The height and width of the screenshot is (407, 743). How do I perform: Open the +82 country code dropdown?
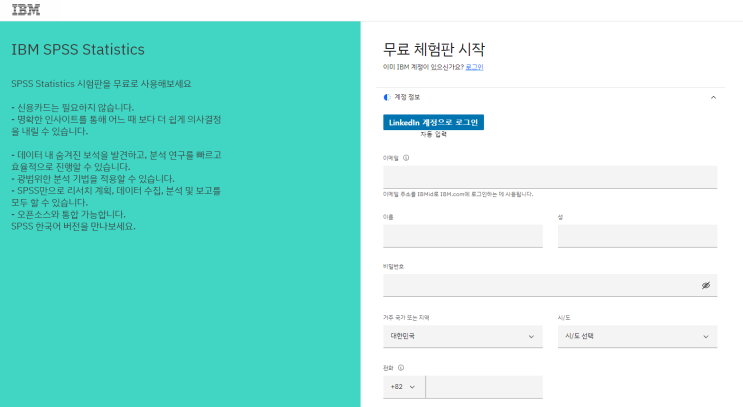coord(404,387)
